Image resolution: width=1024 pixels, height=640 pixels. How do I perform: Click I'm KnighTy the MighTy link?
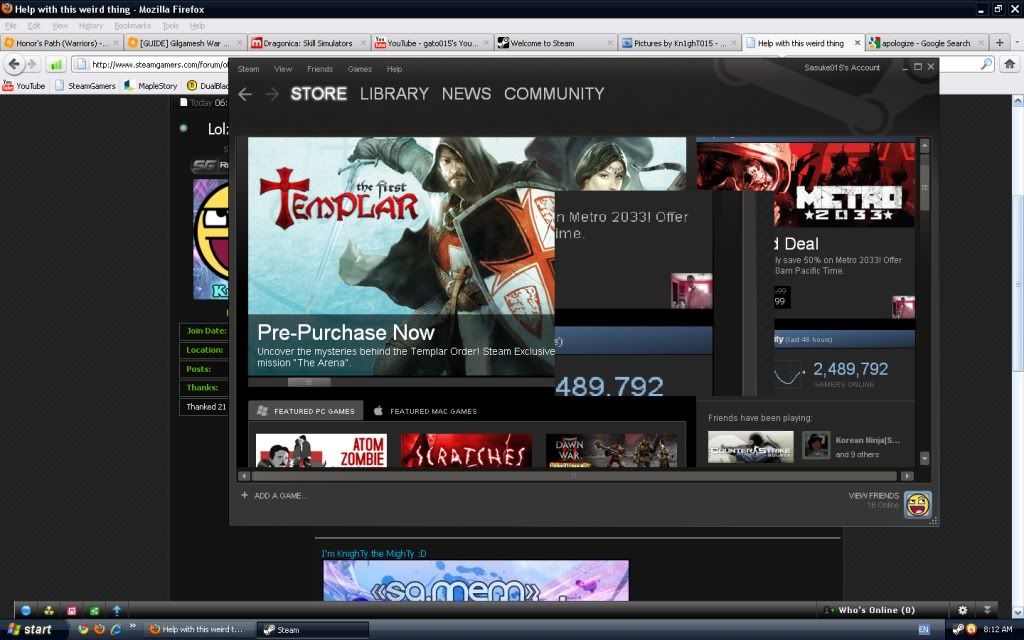point(374,554)
